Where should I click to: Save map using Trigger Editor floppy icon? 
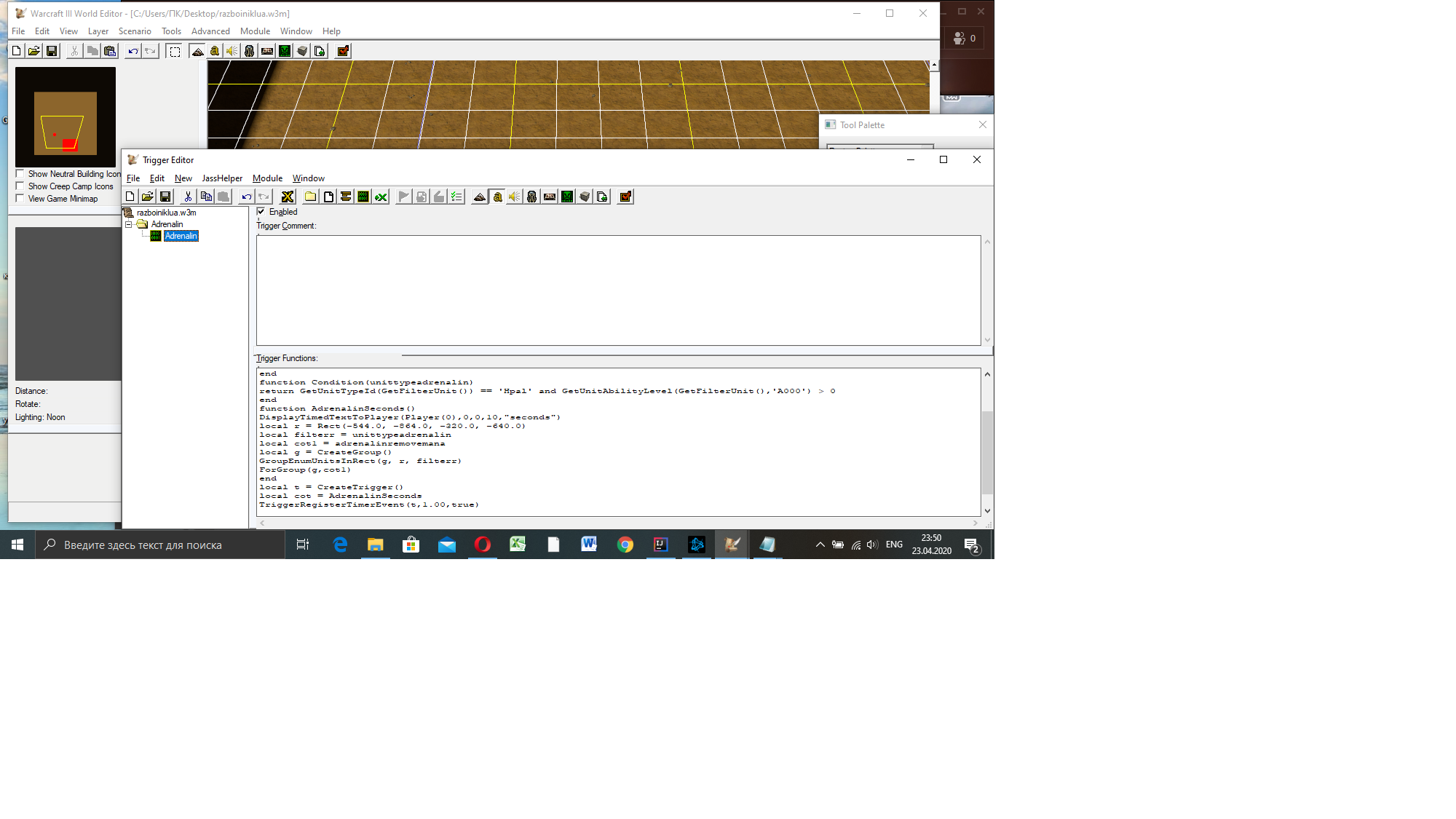click(165, 197)
